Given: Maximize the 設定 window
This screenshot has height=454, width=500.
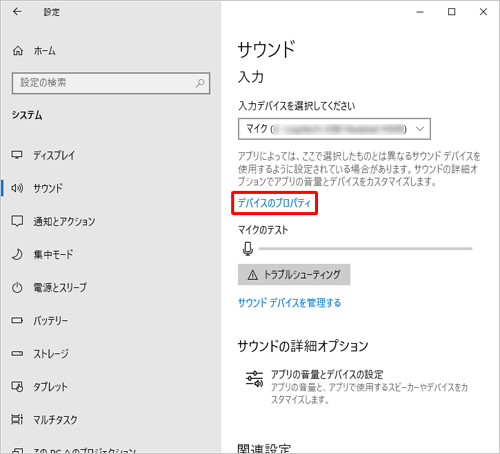Looking at the screenshot, I should pos(451,12).
